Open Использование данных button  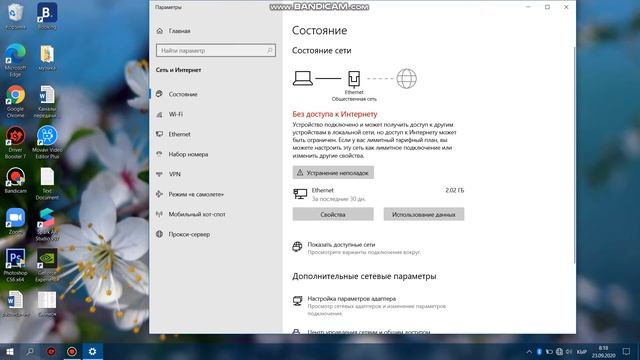pos(424,214)
